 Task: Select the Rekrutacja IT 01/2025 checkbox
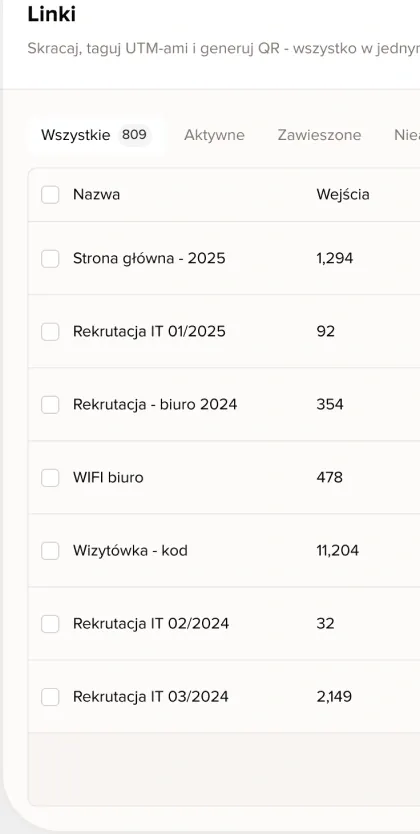click(x=50, y=332)
